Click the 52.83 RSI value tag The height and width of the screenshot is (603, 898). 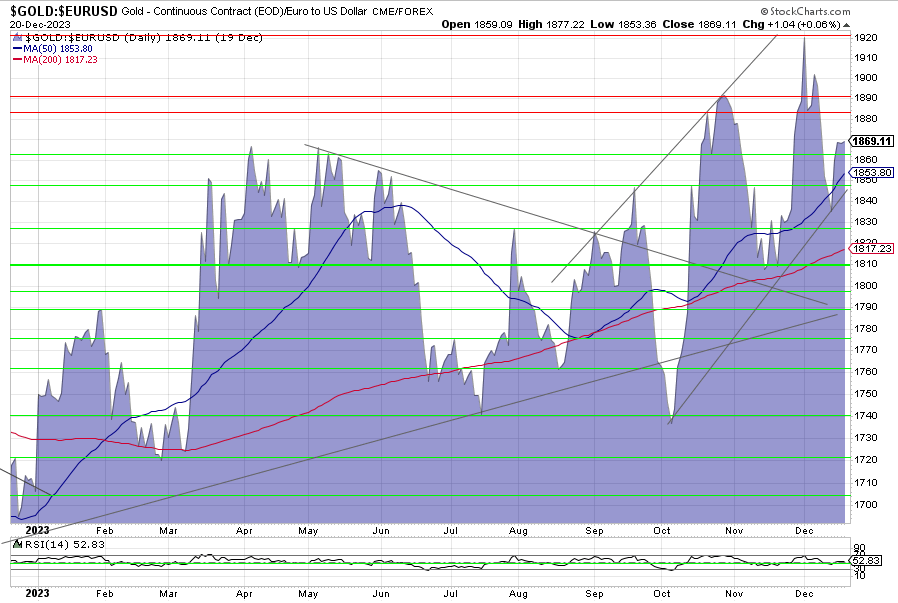pyautogui.click(x=864, y=562)
